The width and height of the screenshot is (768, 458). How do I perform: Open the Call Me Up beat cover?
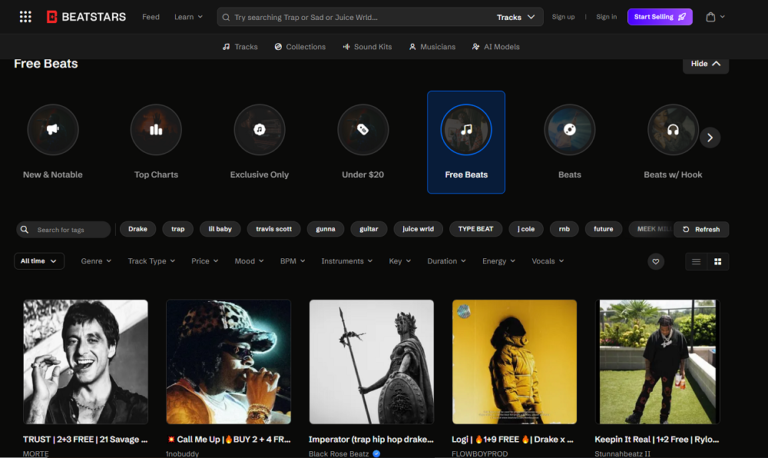(x=229, y=362)
